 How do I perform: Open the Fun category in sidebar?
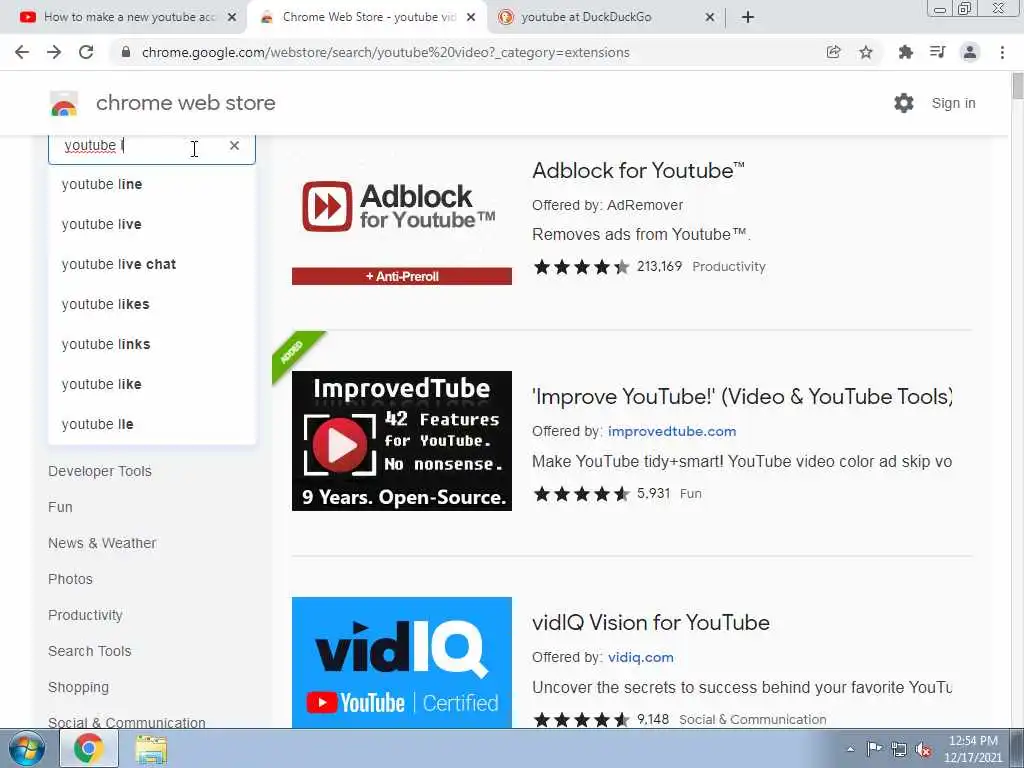[60, 507]
